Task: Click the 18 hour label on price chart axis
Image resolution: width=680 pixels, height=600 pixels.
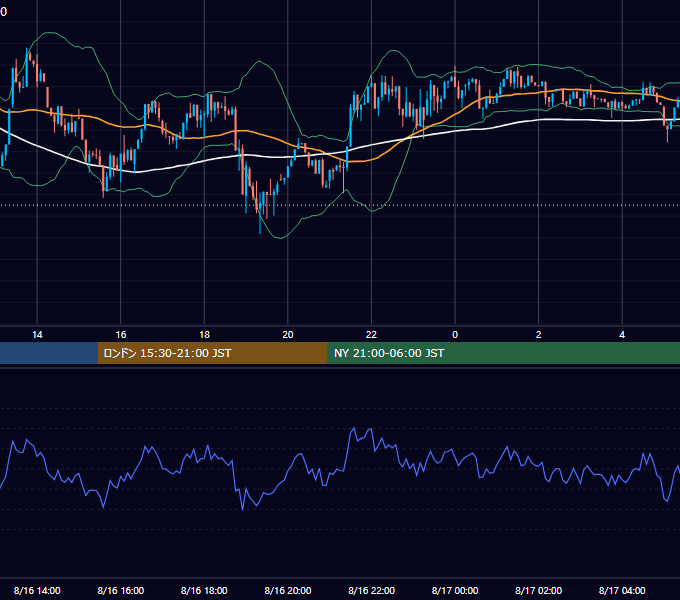Action: coord(204,335)
